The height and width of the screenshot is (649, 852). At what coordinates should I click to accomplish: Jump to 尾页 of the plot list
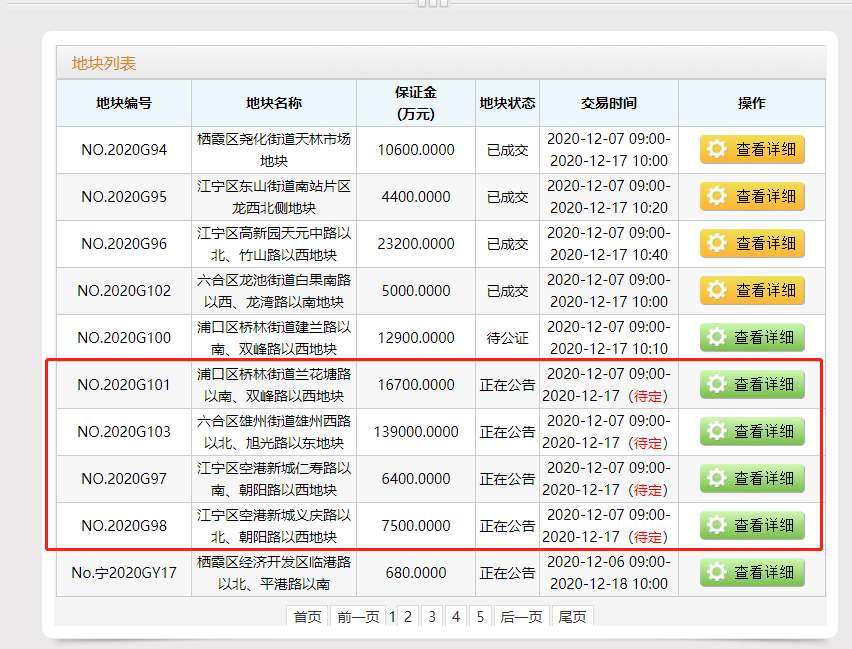click(572, 617)
